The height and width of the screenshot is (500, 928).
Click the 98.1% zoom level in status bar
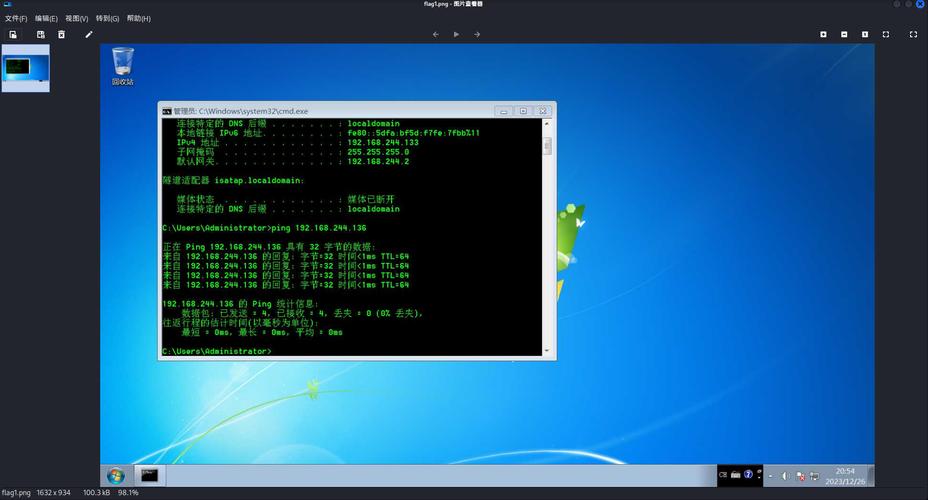(x=128, y=492)
